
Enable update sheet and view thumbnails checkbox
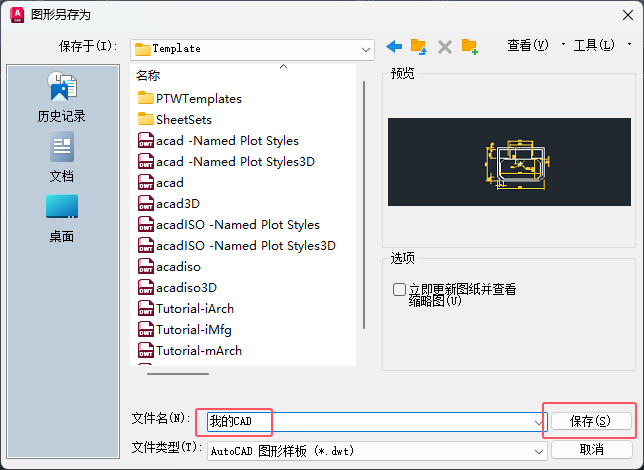coord(399,290)
